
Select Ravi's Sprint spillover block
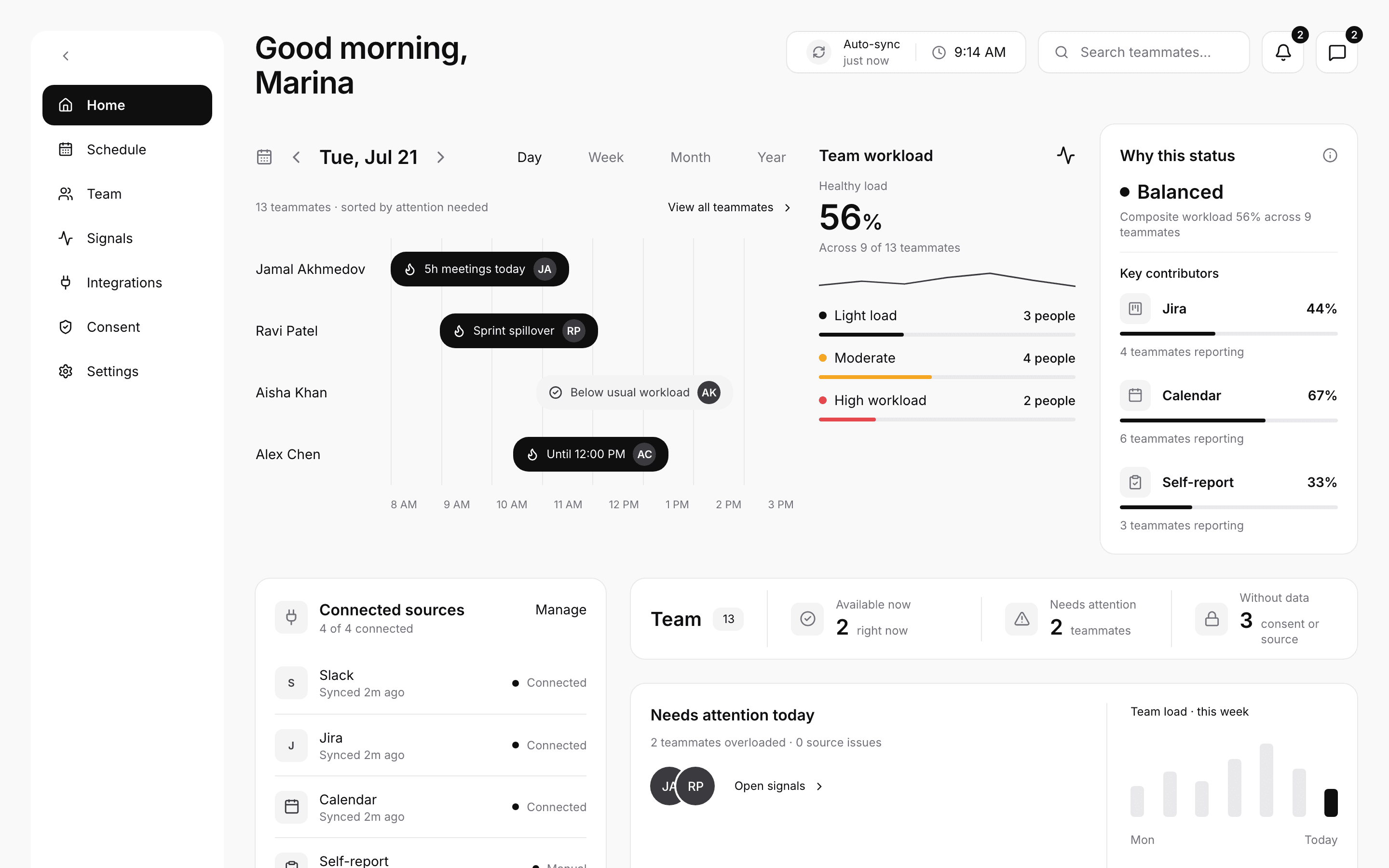[519, 331]
